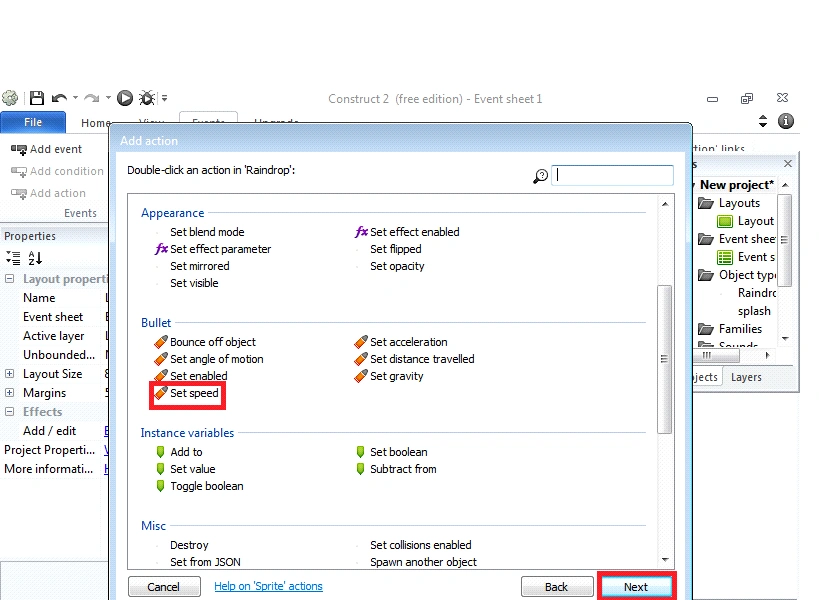Click the magnifier search icon
The height and width of the screenshot is (600, 819).
(x=541, y=176)
